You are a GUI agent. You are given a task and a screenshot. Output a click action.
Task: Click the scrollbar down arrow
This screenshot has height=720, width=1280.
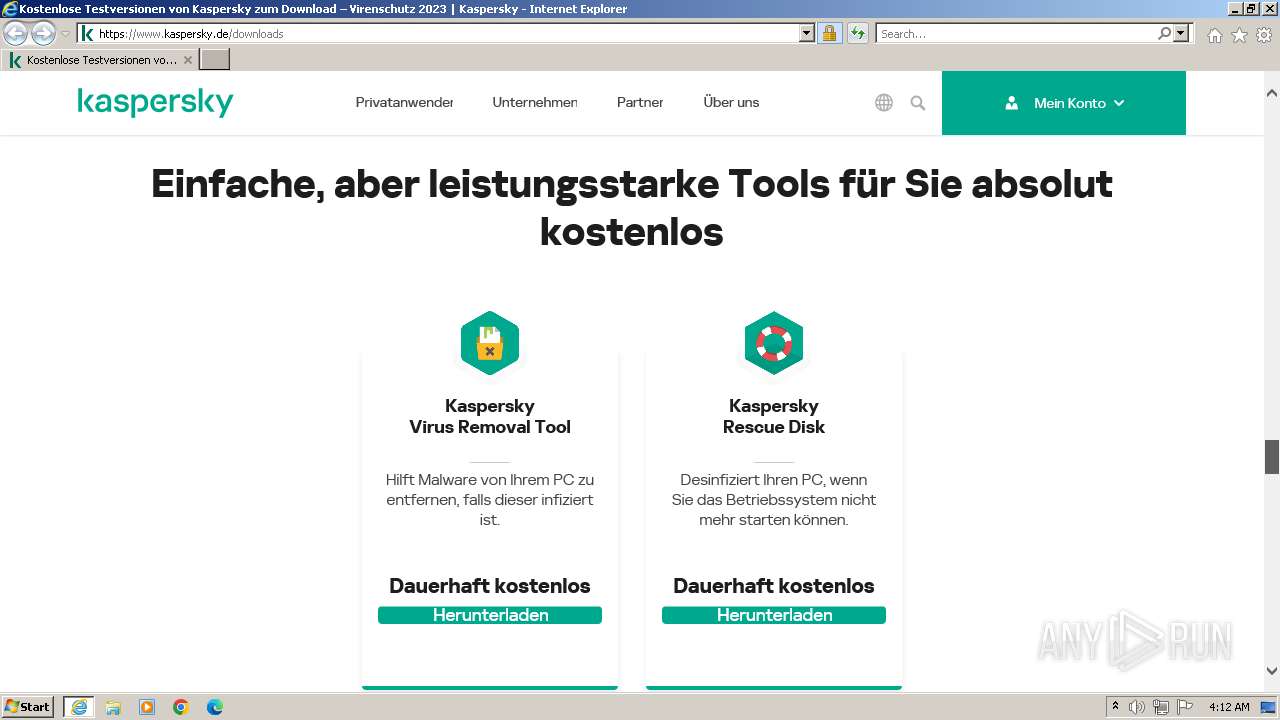[x=1272, y=672]
